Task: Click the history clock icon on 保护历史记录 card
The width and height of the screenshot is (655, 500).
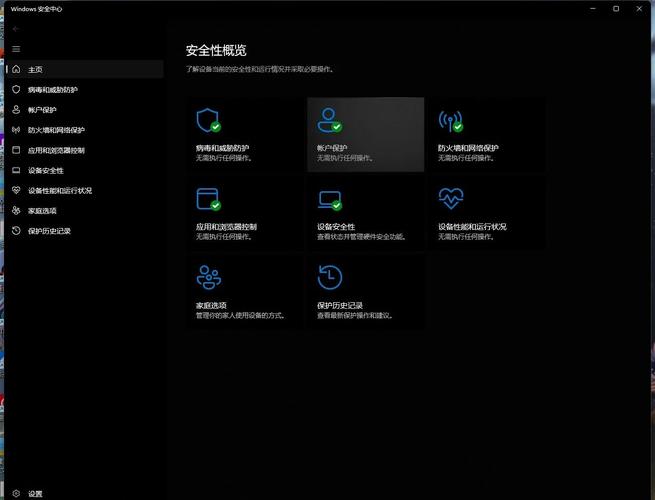Action: pyautogui.click(x=330, y=277)
